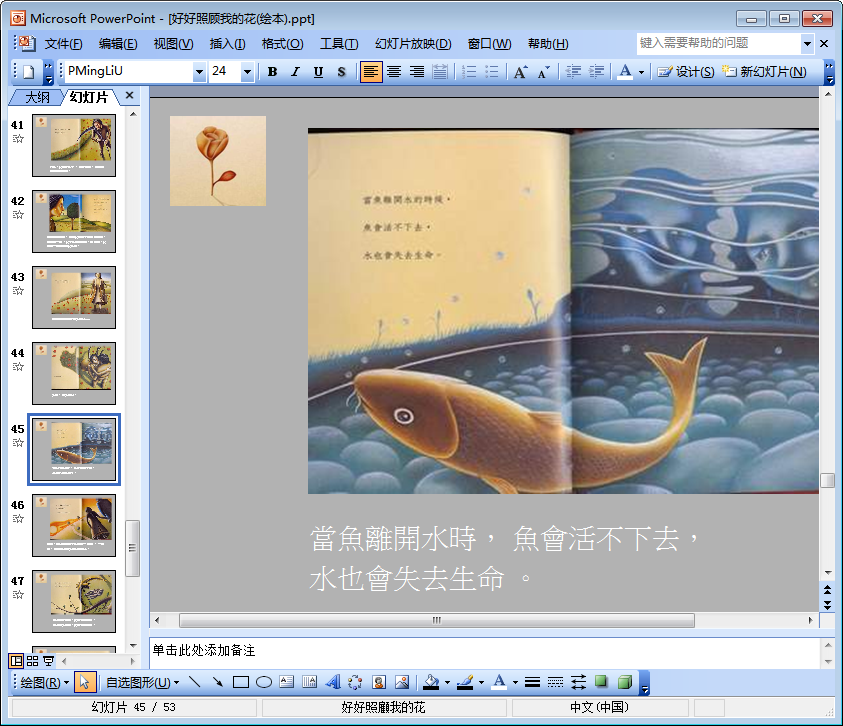843x726 pixels.
Task: Apply fill color paint bucket
Action: point(431,682)
